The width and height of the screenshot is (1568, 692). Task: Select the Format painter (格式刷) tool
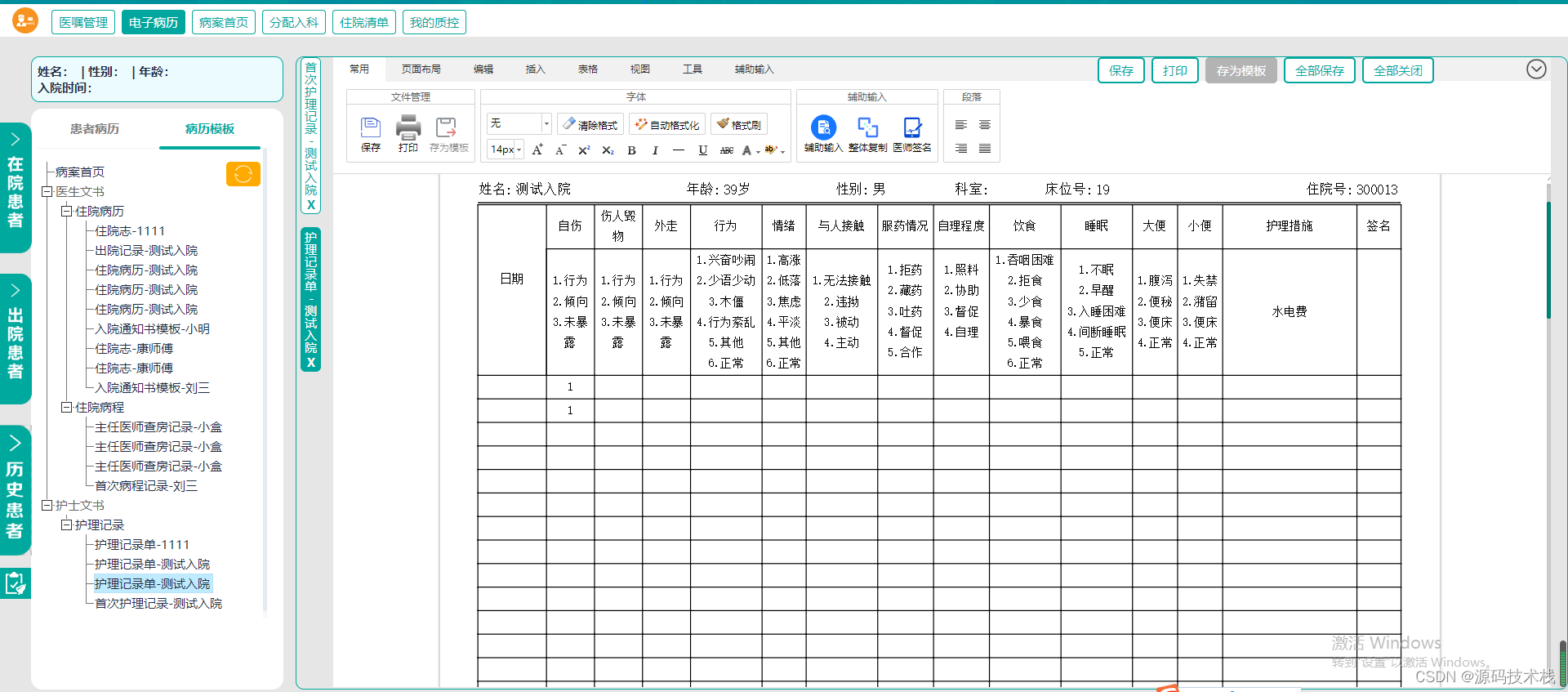(x=739, y=124)
